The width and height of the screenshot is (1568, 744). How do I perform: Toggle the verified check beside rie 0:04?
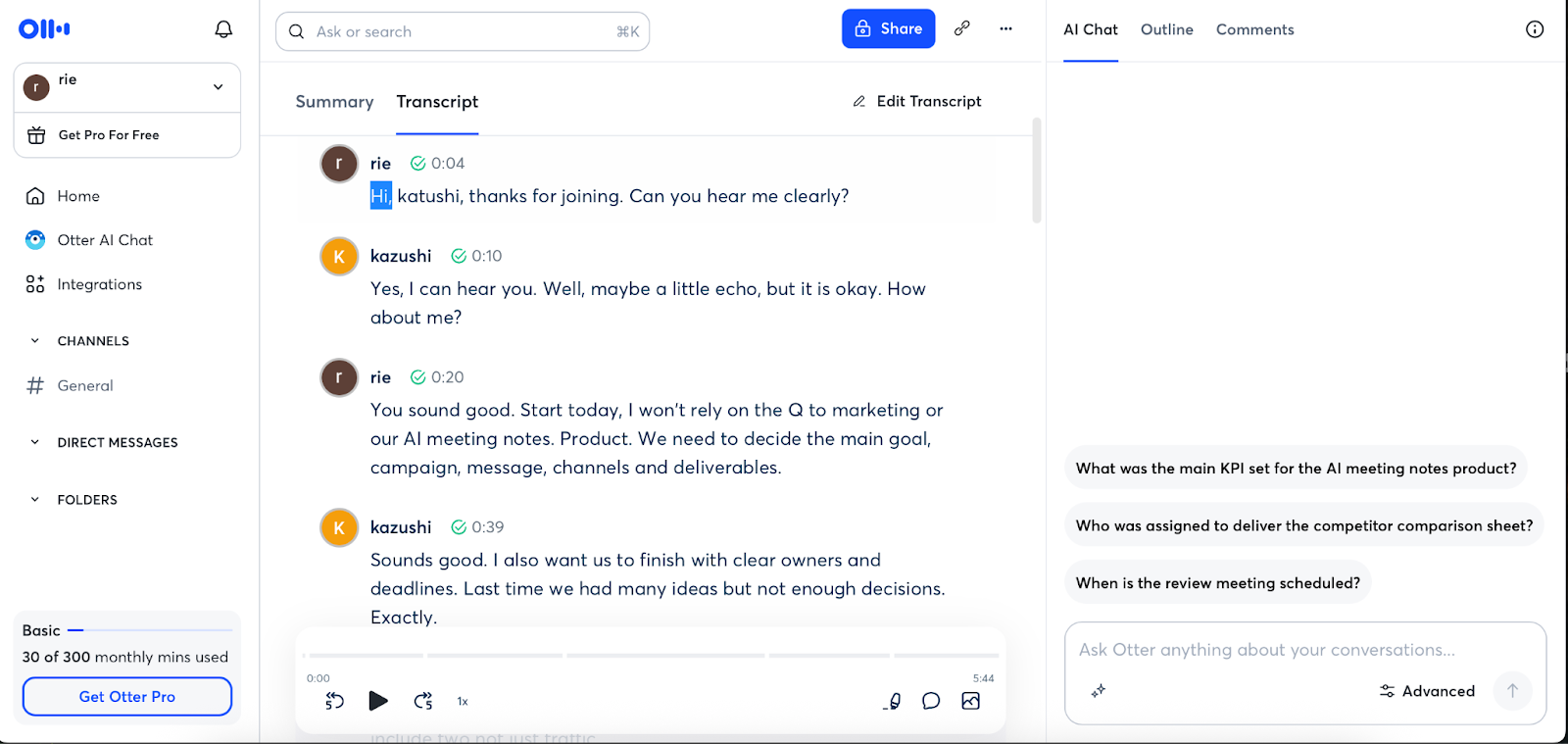point(418,164)
